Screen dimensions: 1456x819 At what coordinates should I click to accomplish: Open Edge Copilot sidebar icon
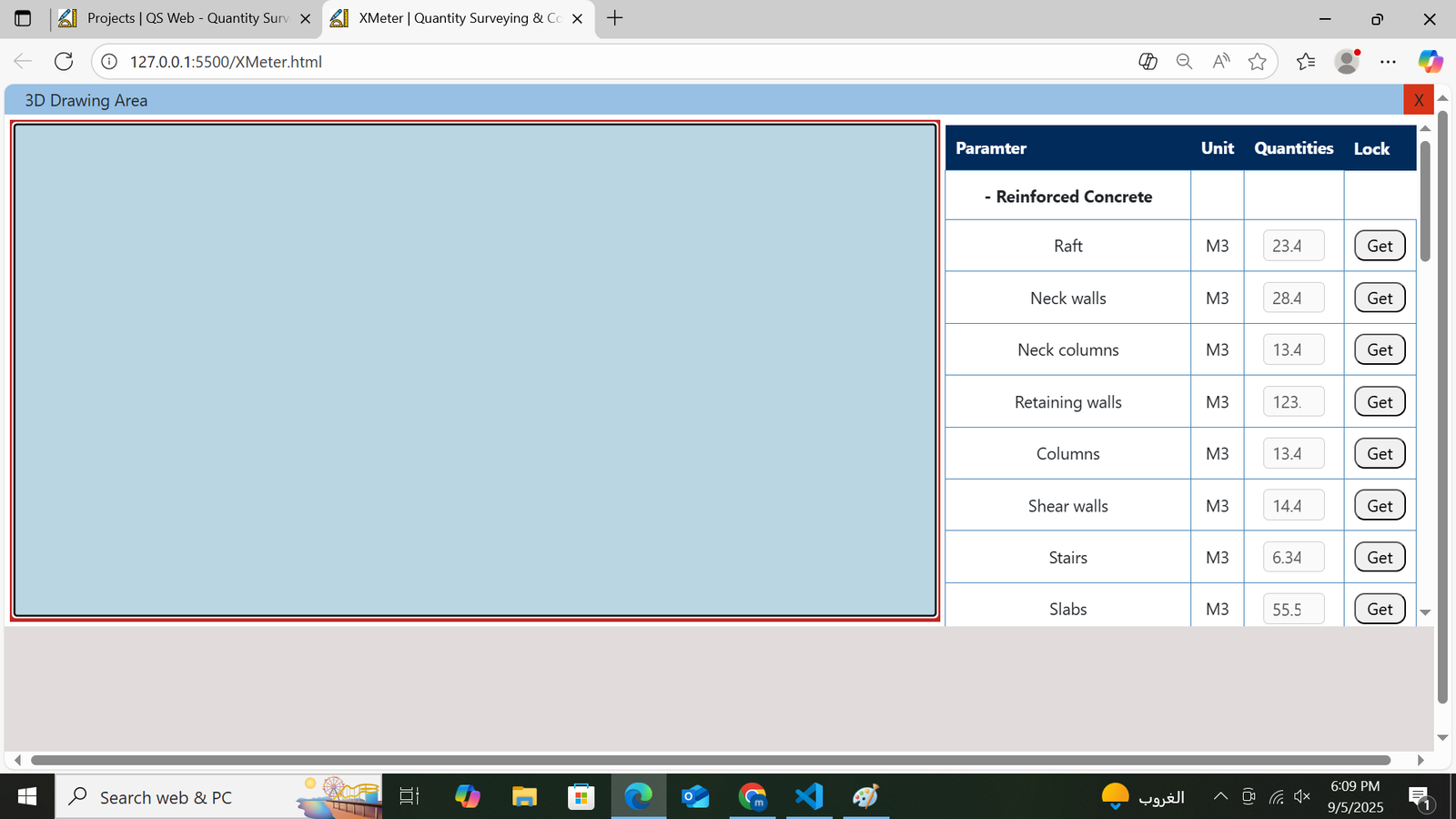click(x=1430, y=62)
